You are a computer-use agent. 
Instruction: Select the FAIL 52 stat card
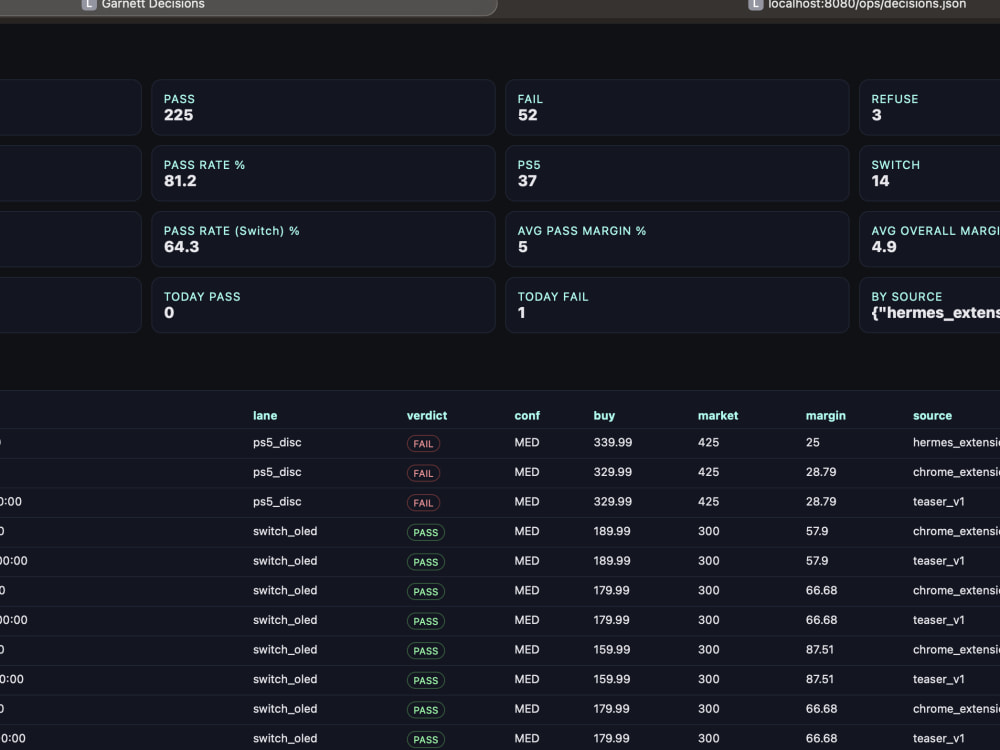(677, 107)
